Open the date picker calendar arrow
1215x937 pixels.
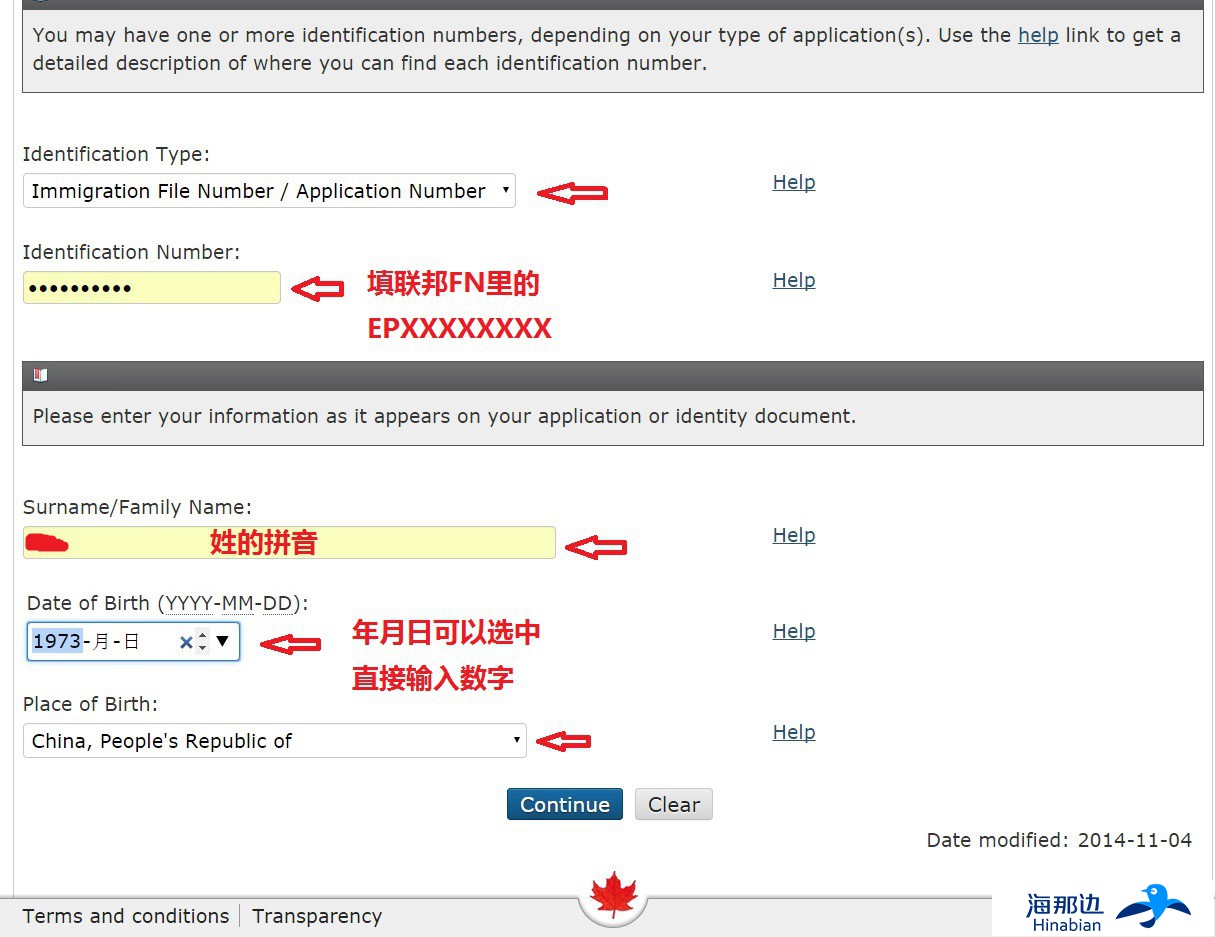pos(223,641)
